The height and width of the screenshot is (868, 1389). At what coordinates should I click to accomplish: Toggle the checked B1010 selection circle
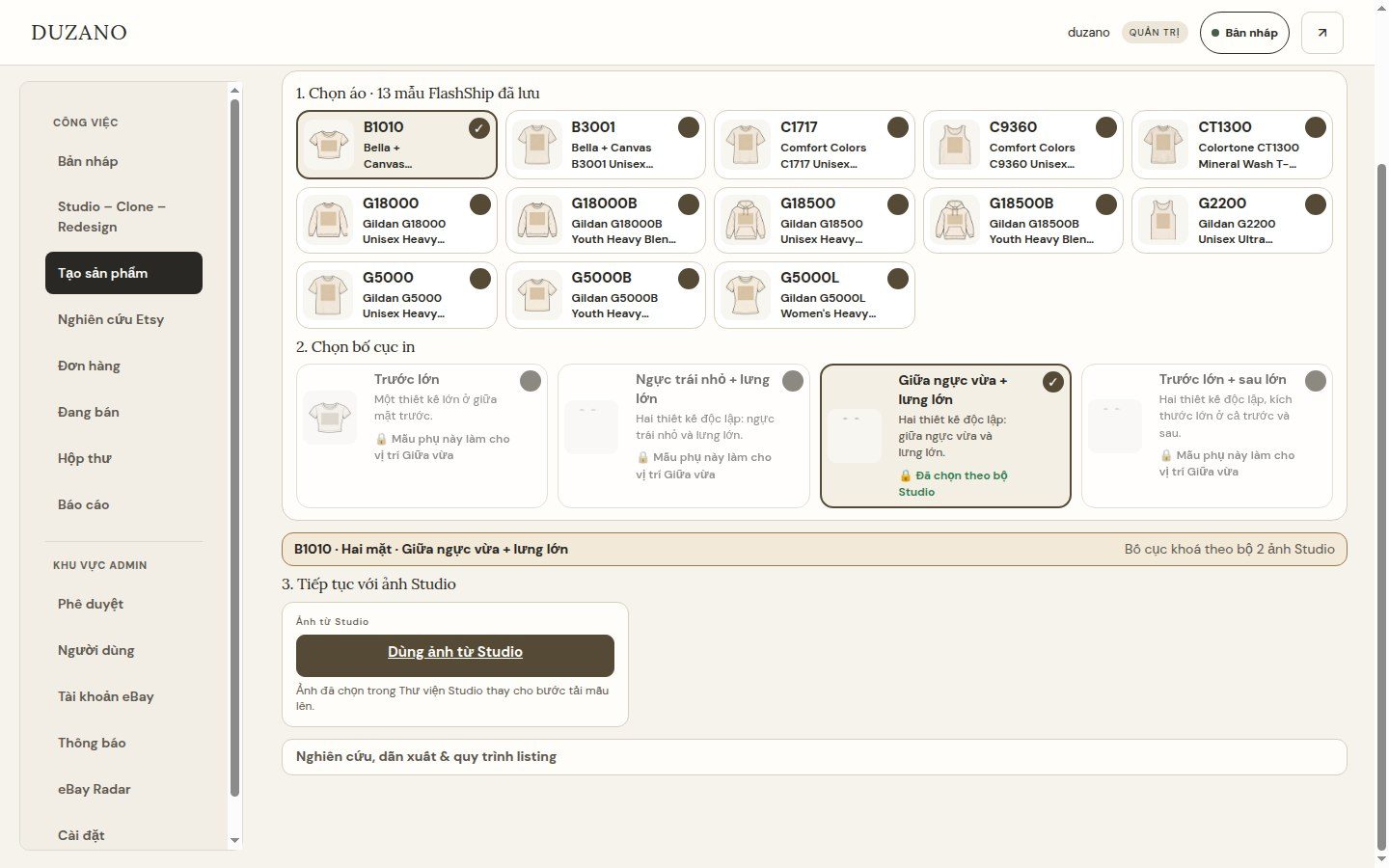point(479,128)
